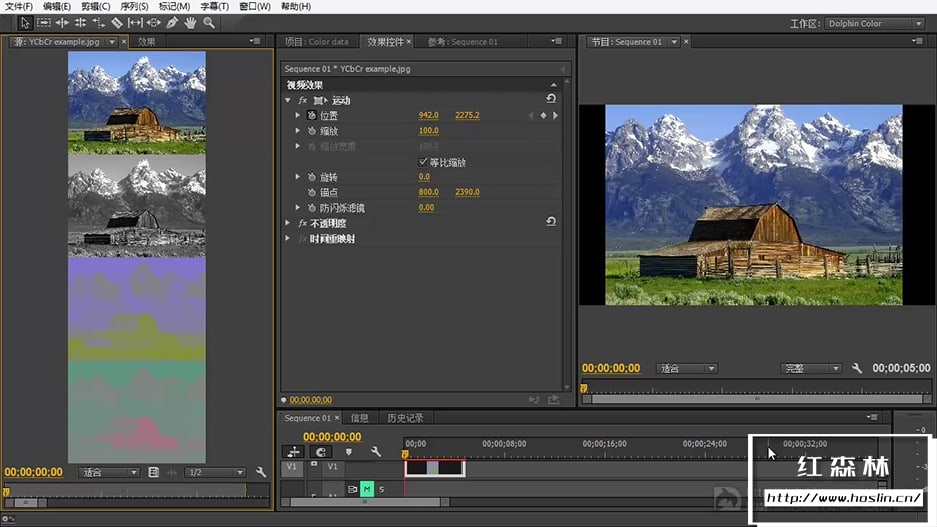Expand the 缩放 property
The height and width of the screenshot is (527, 937).
(298, 131)
